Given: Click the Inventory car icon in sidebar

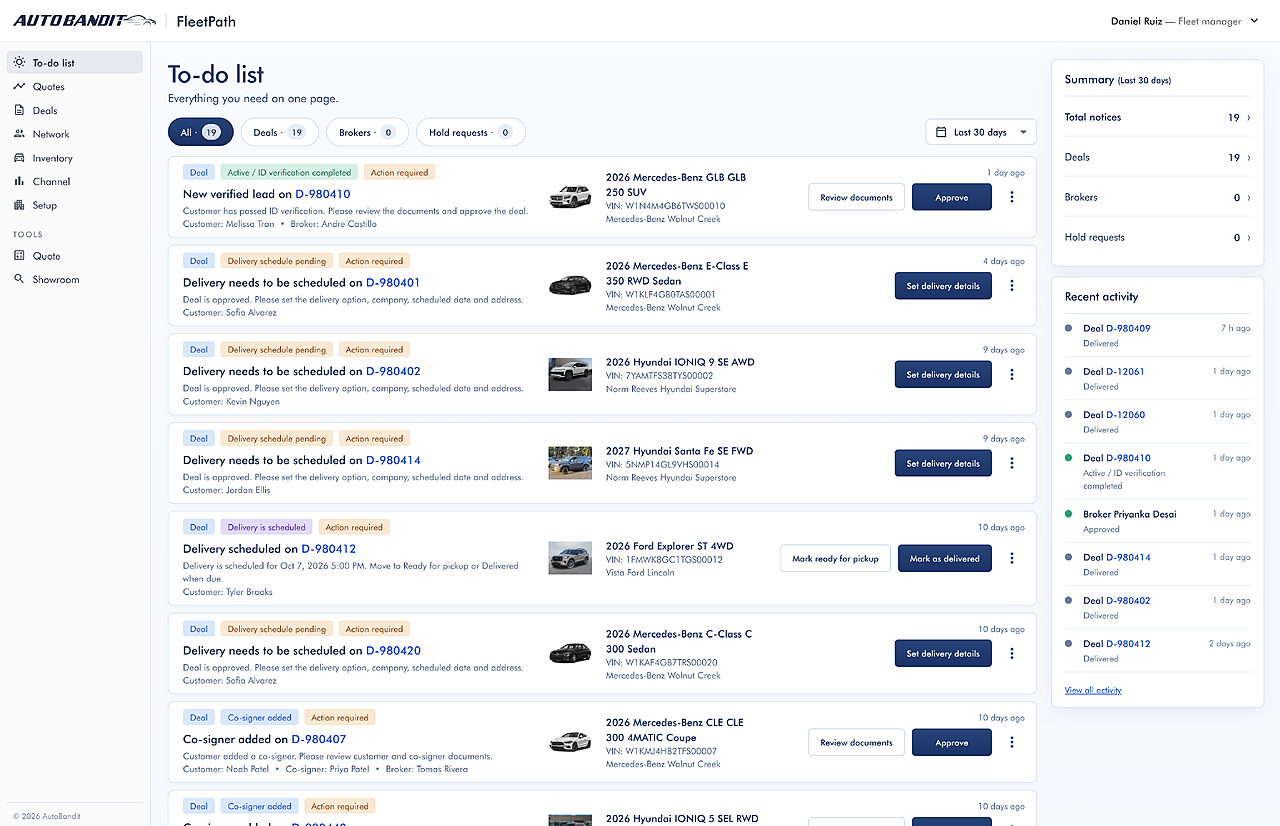Looking at the screenshot, I should point(20,158).
